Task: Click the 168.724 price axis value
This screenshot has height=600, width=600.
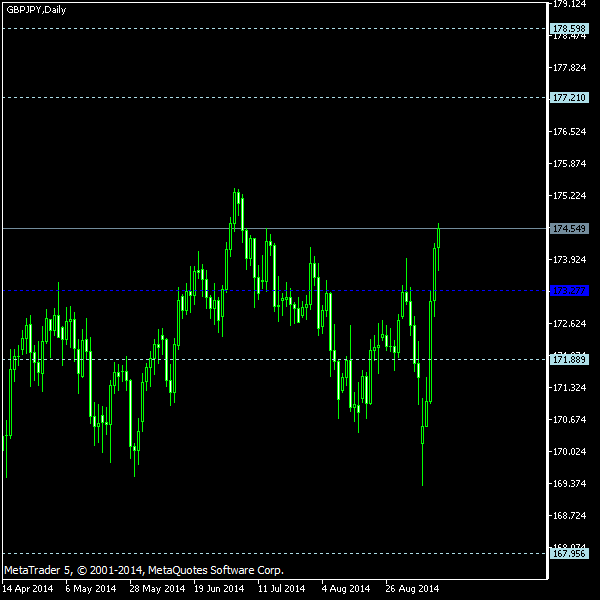Action: click(569, 516)
